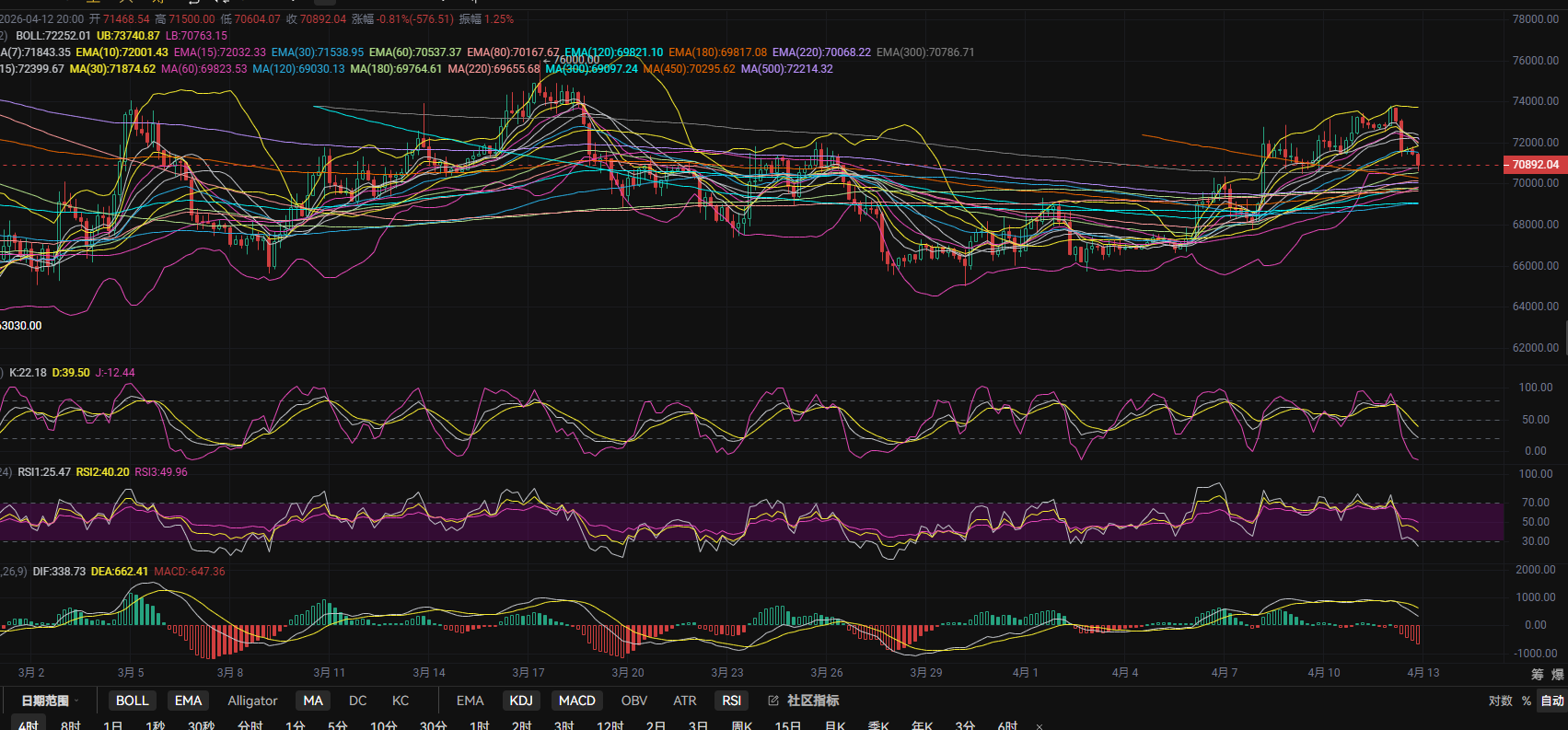Click the 4月 7 date marker on time axis
Viewport: 1568px width, 730px height.
click(x=1224, y=673)
